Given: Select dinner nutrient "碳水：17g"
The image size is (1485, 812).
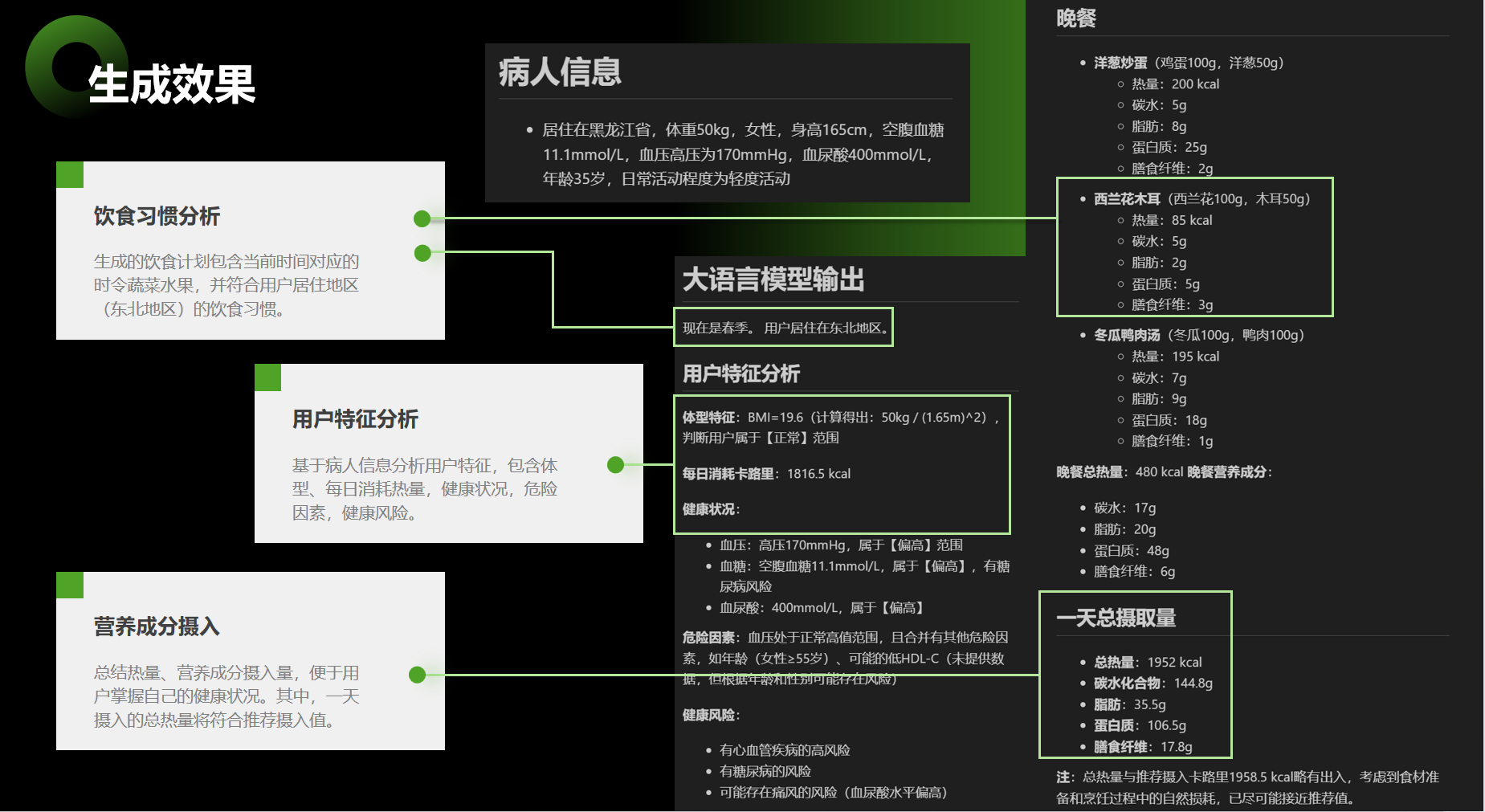Looking at the screenshot, I should (1124, 508).
